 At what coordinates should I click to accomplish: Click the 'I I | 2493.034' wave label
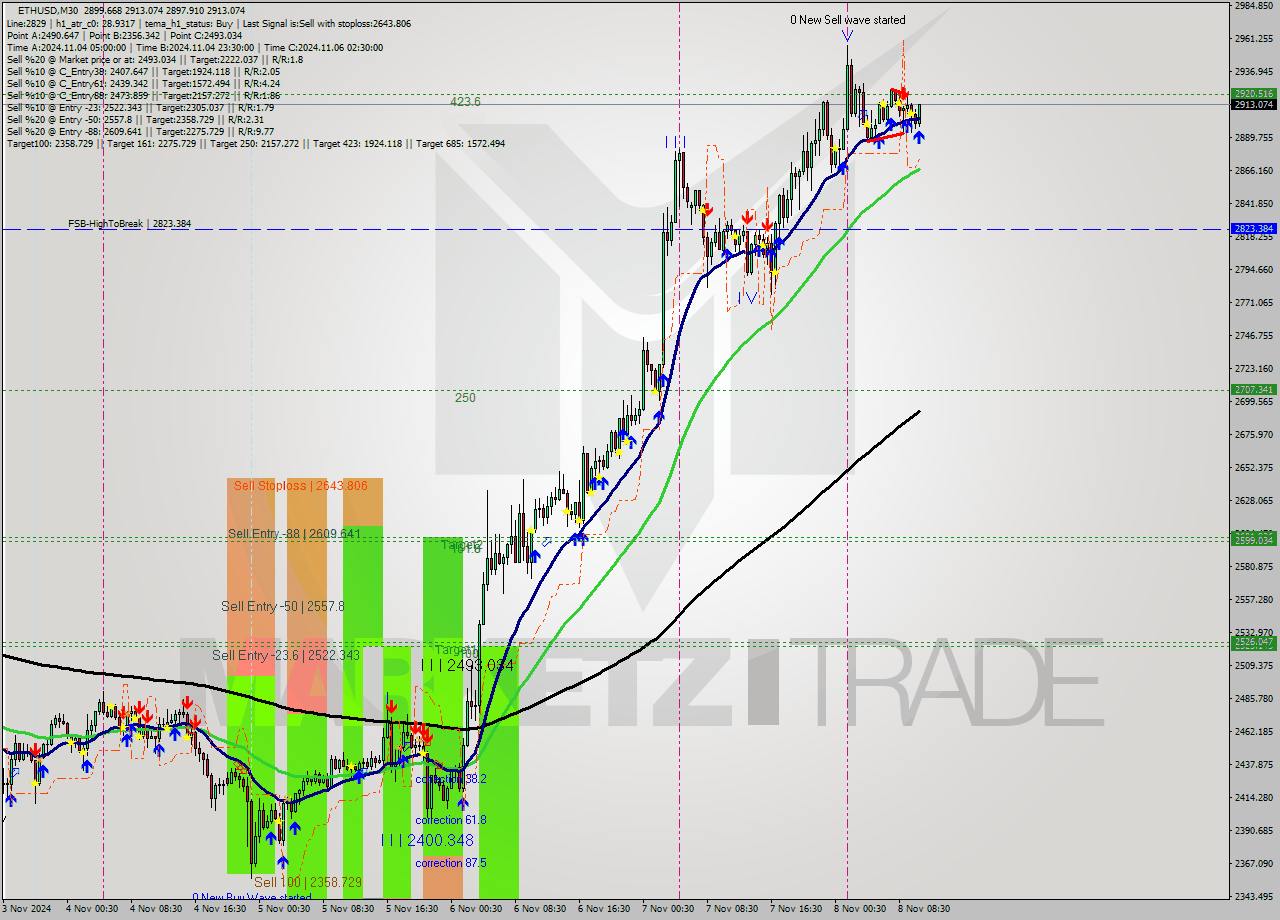[x=467, y=665]
